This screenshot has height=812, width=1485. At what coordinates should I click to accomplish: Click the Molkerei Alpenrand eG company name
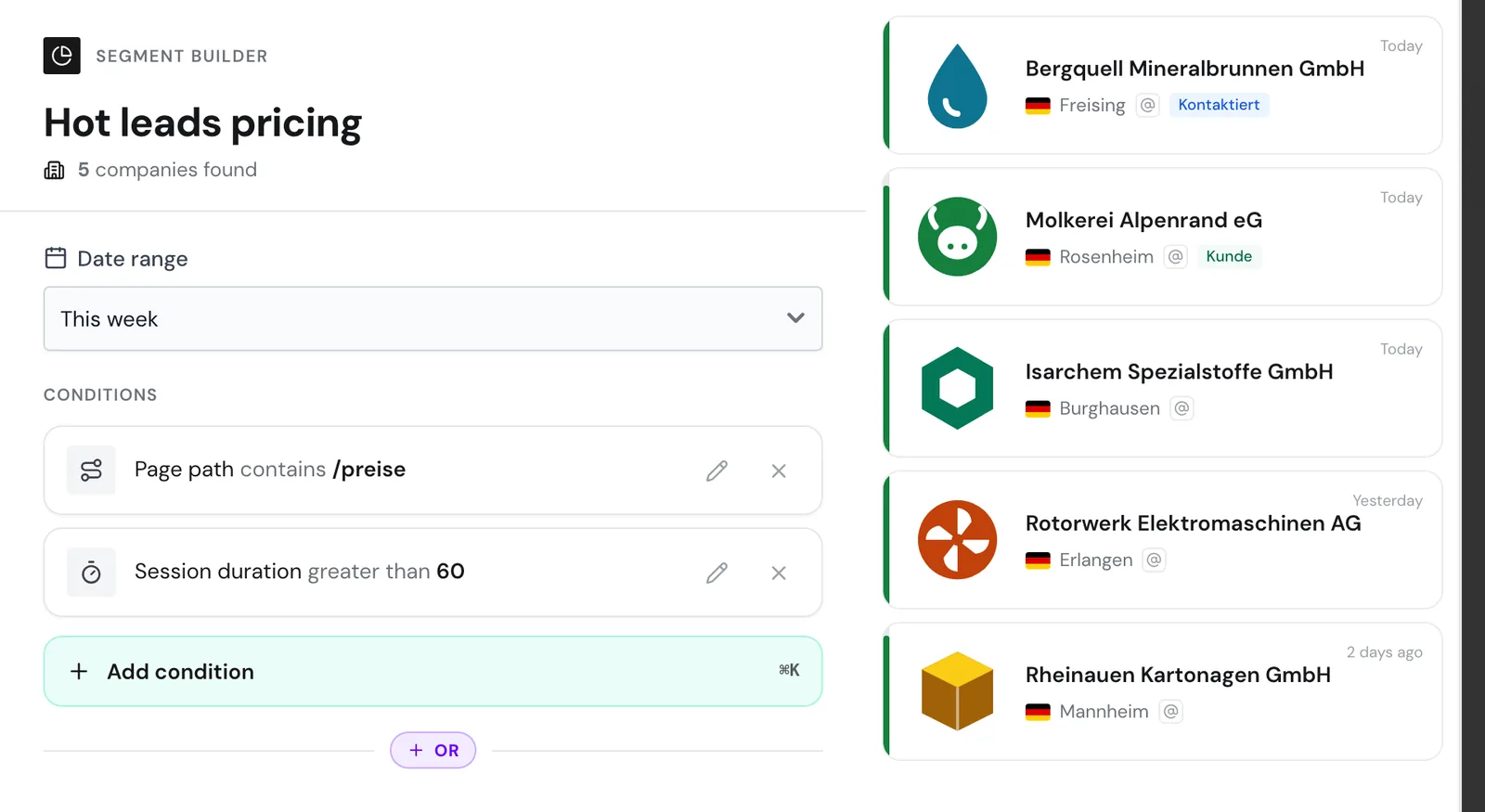pyautogui.click(x=1143, y=220)
